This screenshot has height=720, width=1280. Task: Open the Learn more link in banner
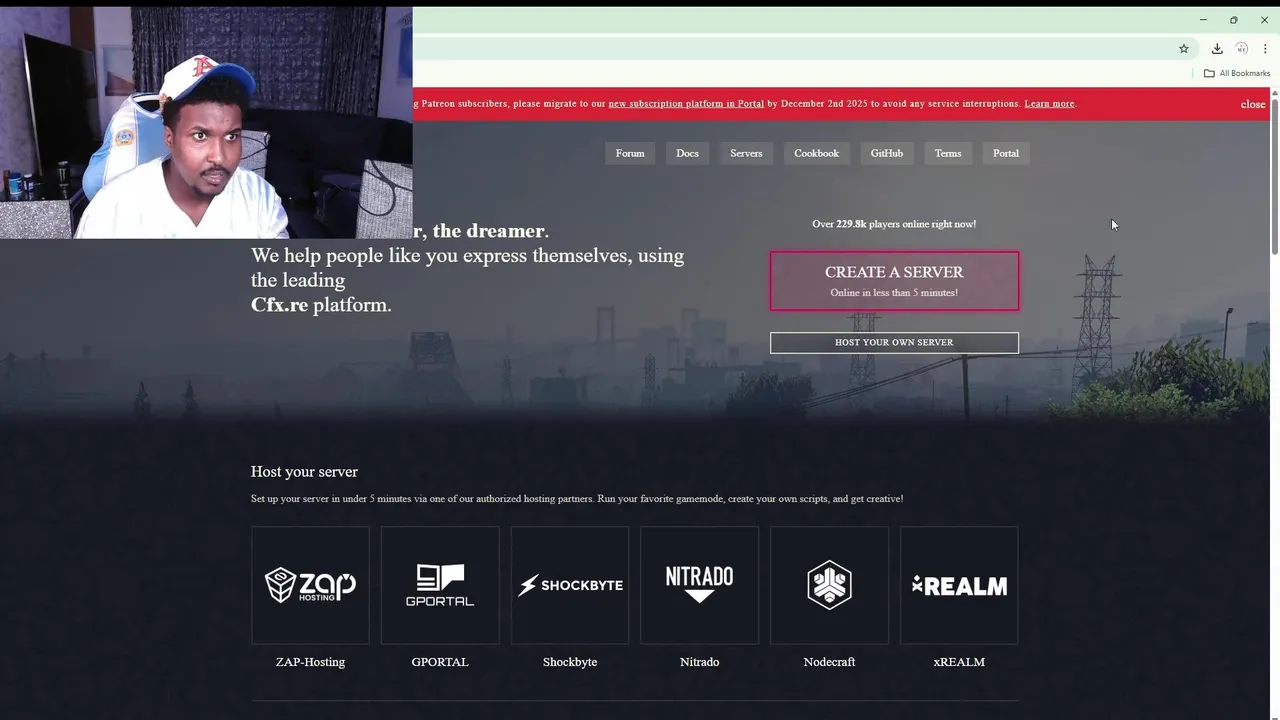1049,104
